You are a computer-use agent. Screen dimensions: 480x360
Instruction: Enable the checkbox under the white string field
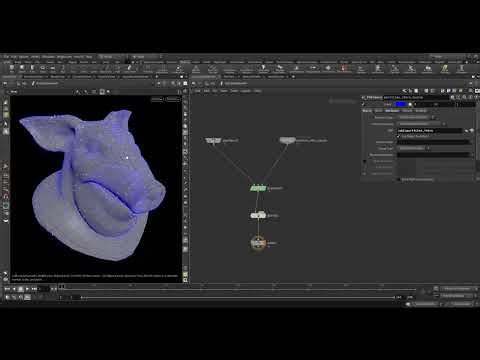click(x=399, y=136)
